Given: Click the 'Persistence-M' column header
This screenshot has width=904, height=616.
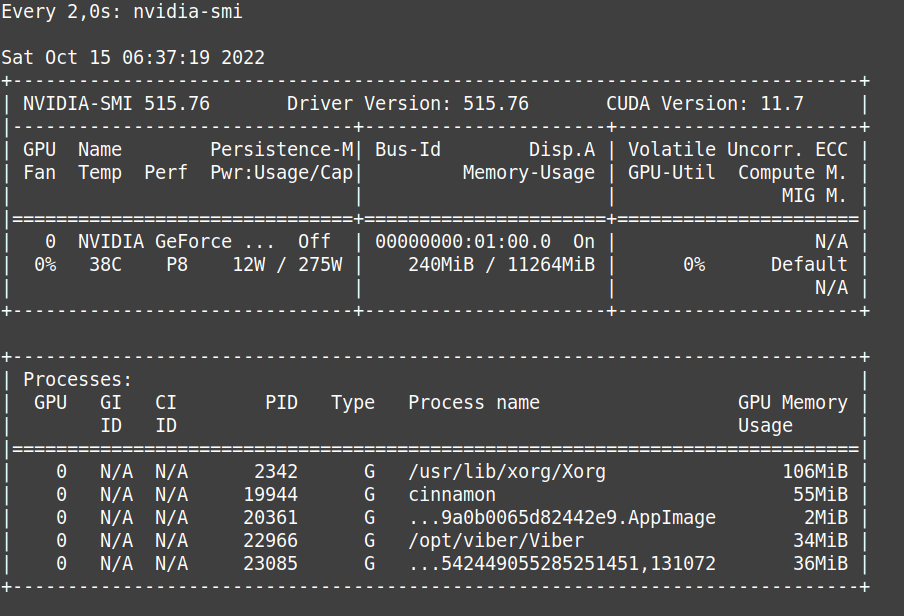Looking at the screenshot, I should (x=281, y=150).
